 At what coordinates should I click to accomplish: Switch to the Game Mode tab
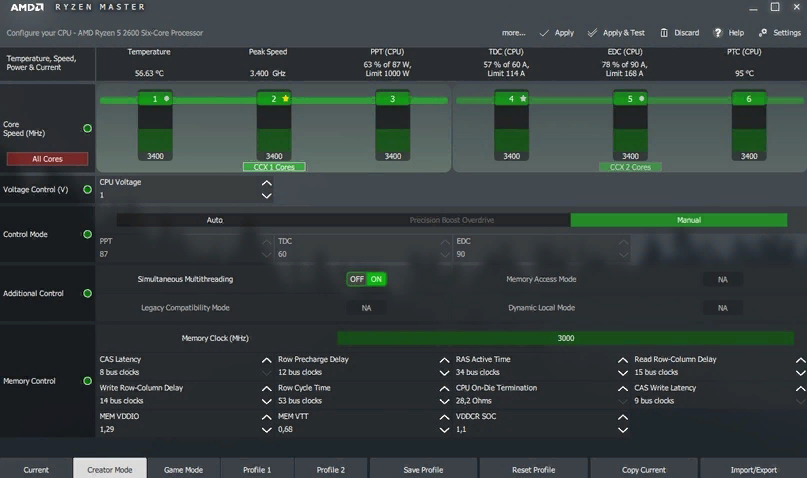tap(183, 469)
